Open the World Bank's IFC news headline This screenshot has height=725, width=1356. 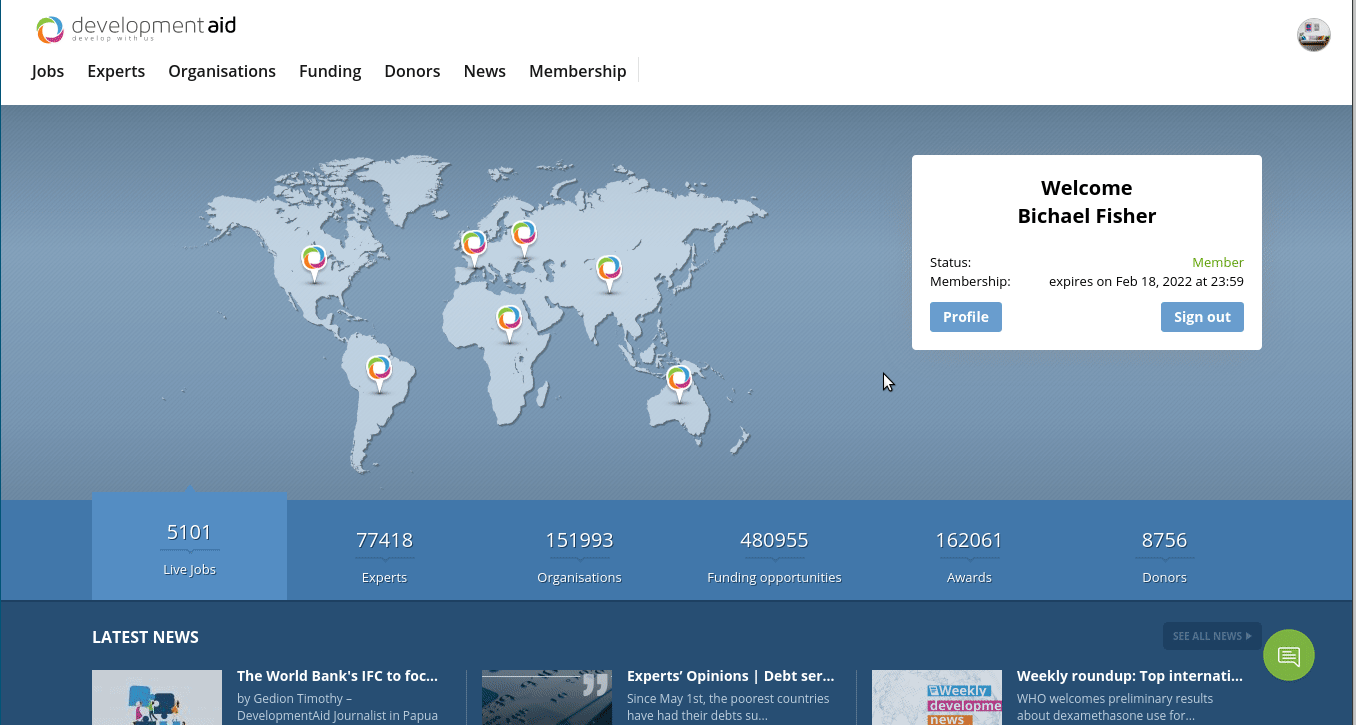(337, 676)
